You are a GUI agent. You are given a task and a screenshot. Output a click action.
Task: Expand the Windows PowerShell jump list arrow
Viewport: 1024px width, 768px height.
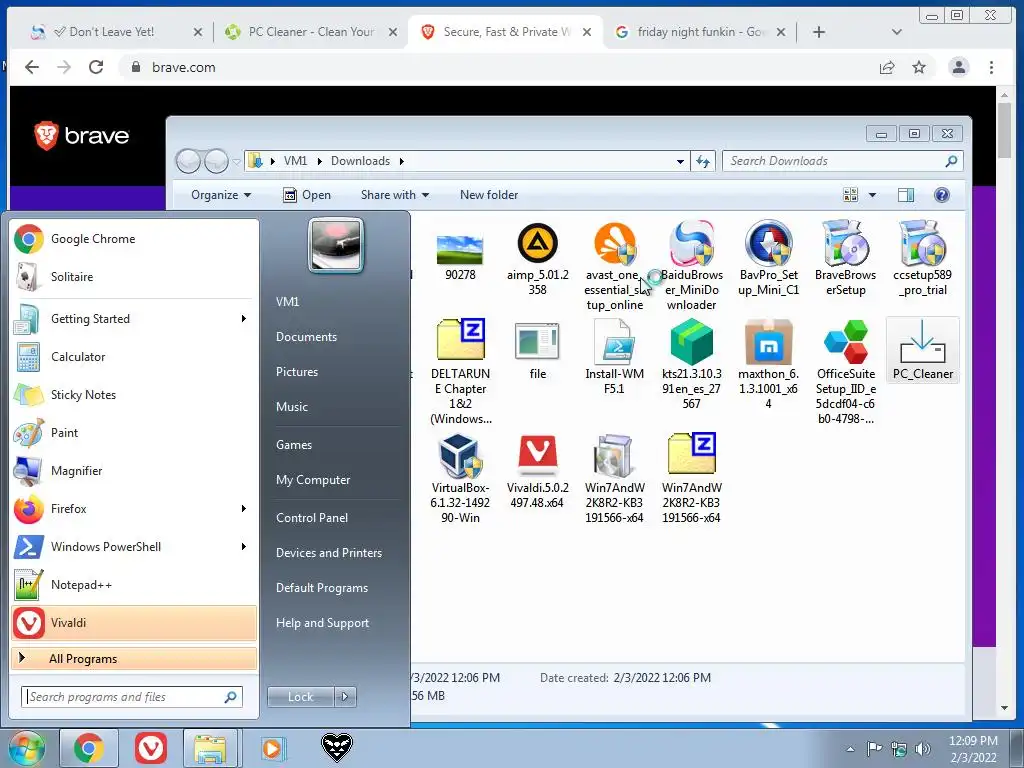244,547
